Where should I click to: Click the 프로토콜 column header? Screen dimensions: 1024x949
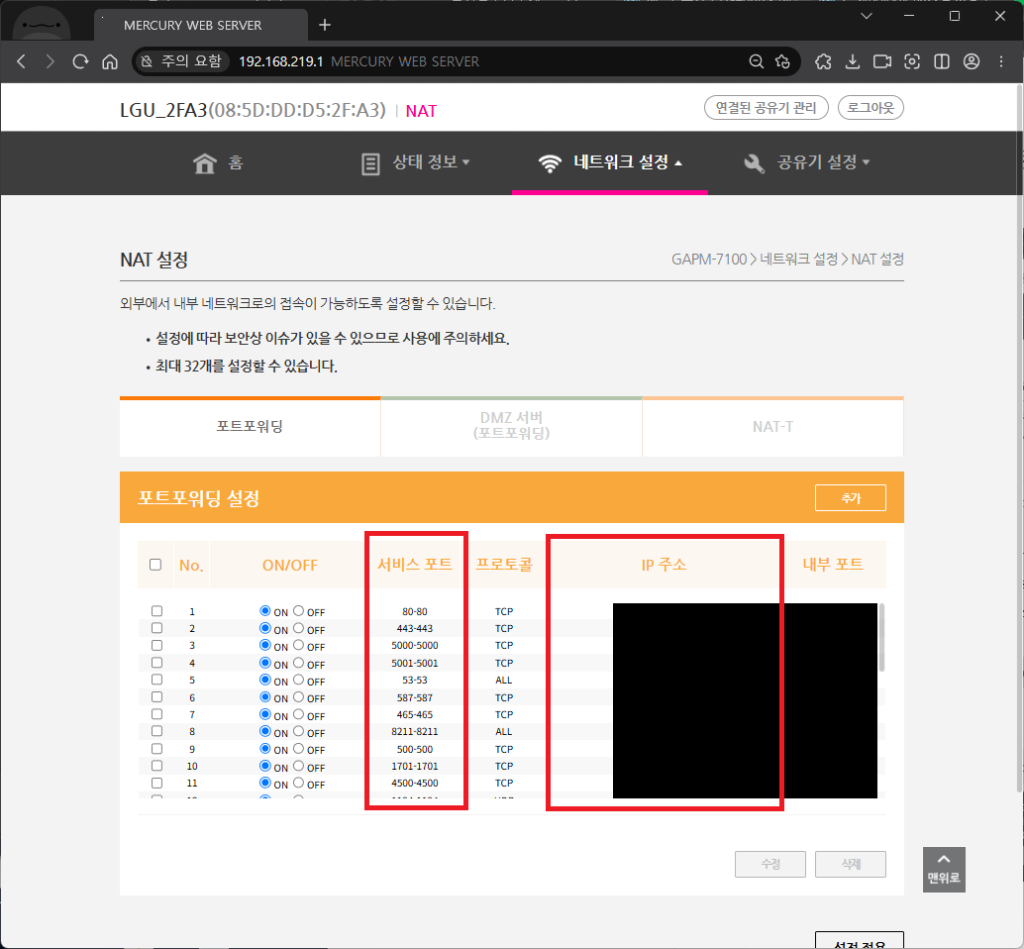click(x=504, y=564)
